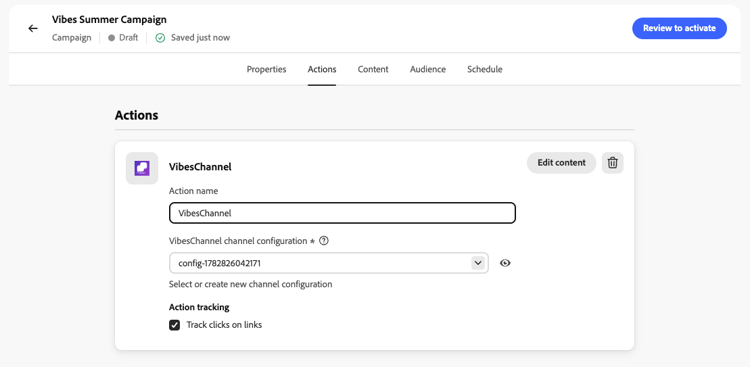Click the Action tracking heading
This screenshot has height=367, width=750.
coord(199,307)
